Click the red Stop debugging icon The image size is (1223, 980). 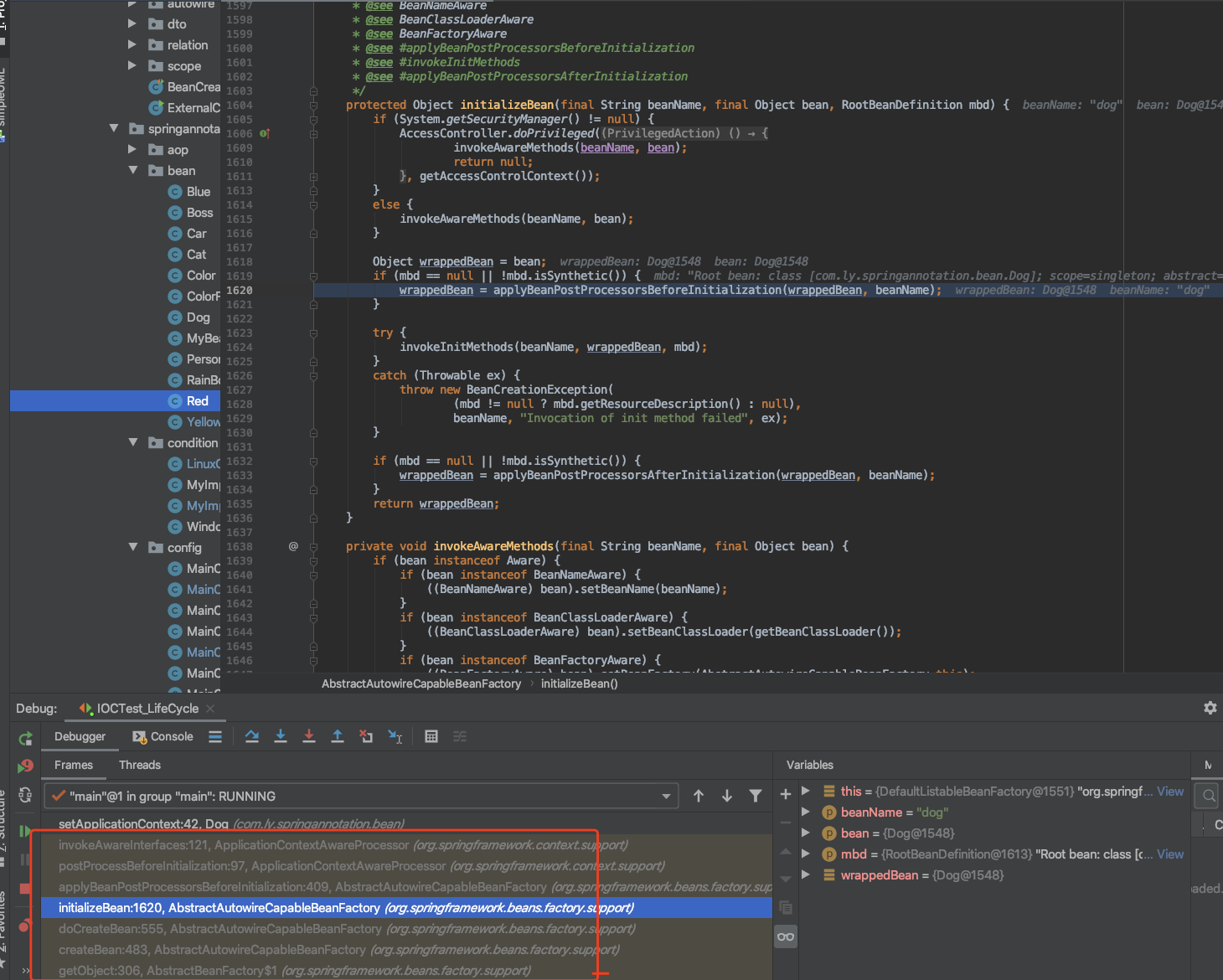pyautogui.click(x=26, y=889)
